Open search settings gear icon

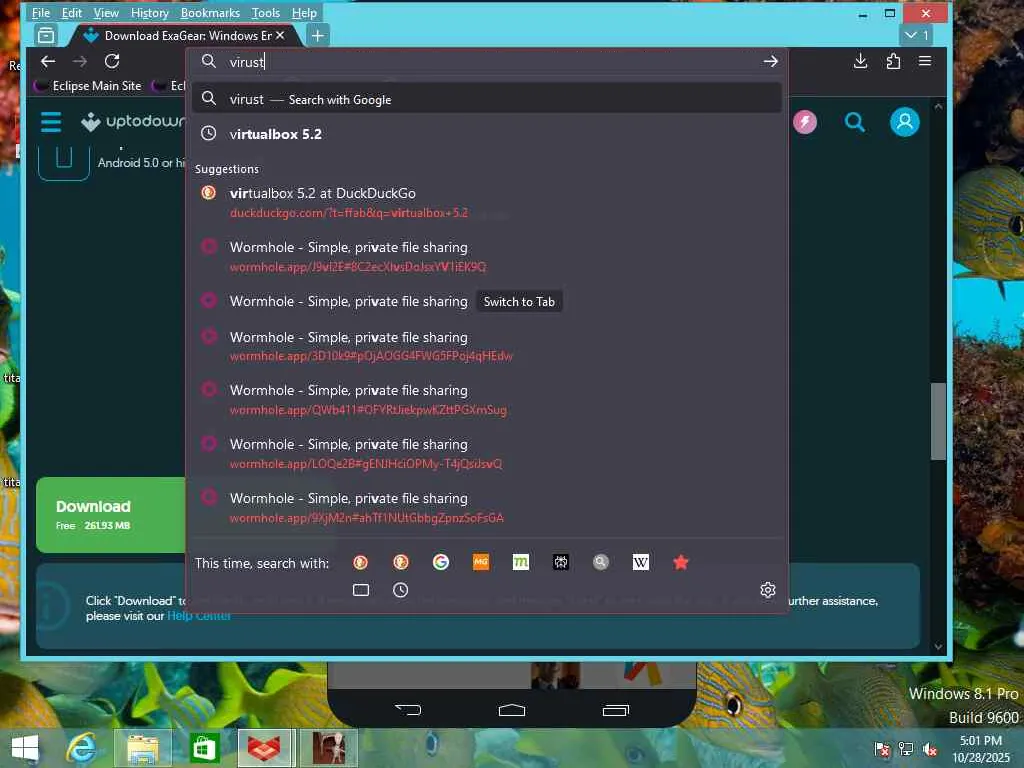pos(768,590)
